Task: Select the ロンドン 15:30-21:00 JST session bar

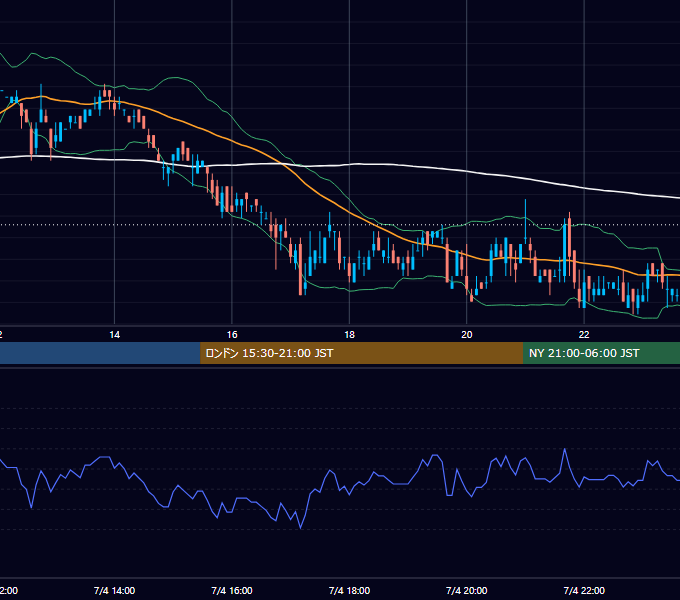Action: (361, 353)
